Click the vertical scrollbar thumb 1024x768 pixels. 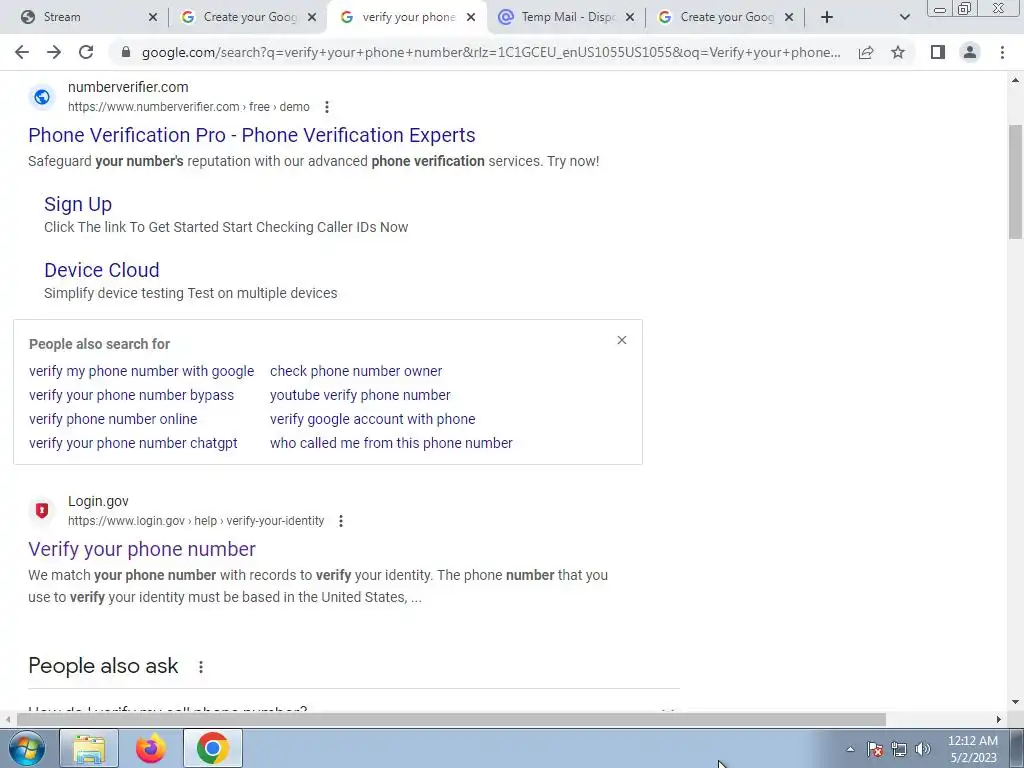click(1015, 182)
